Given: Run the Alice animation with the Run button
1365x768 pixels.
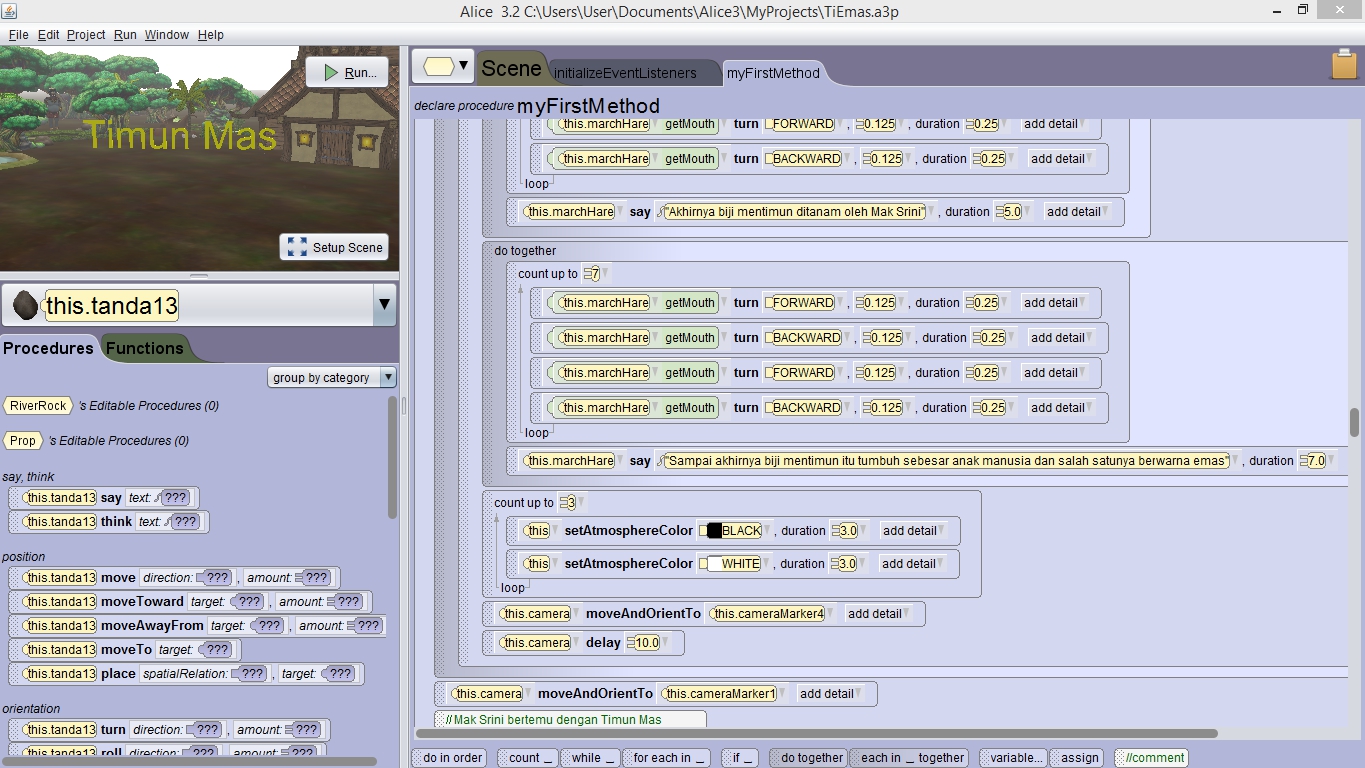Looking at the screenshot, I should [x=347, y=71].
